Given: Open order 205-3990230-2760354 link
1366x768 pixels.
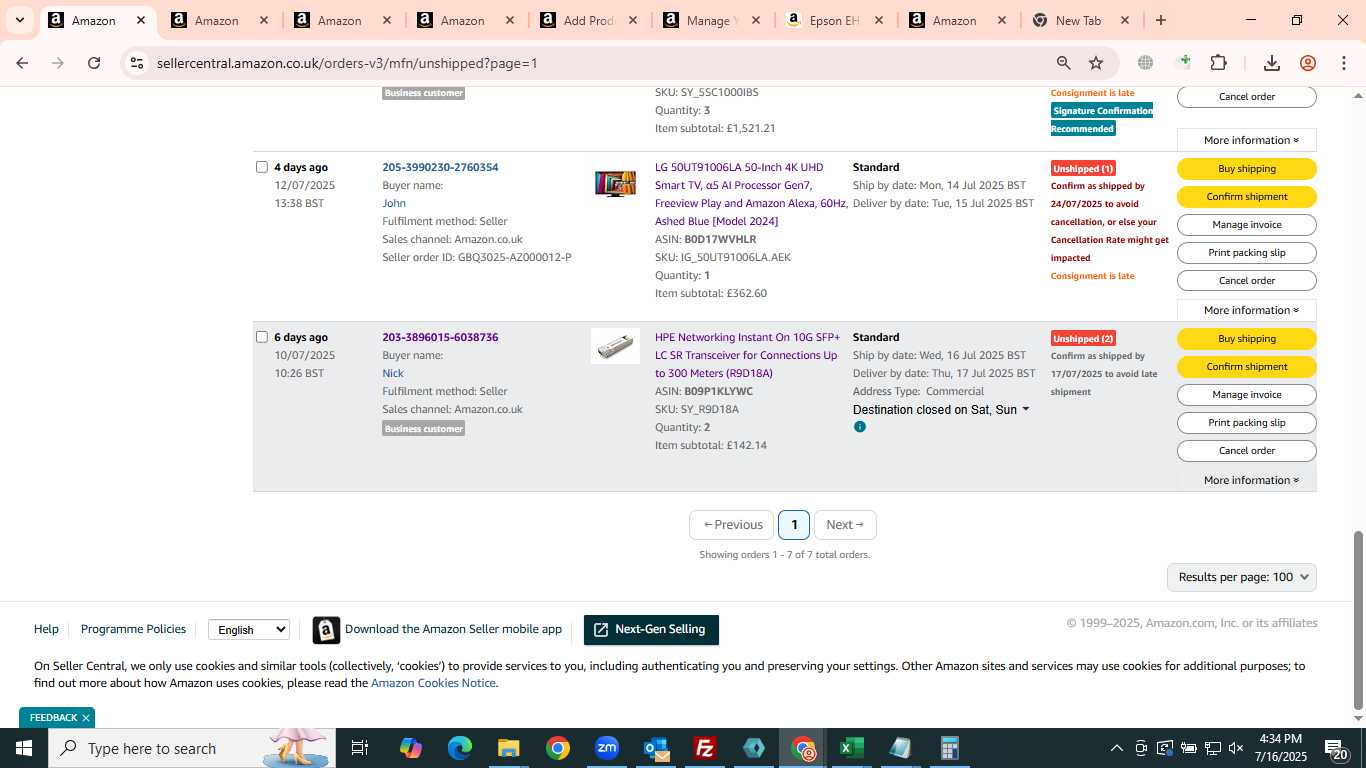Looking at the screenshot, I should pos(440,167).
